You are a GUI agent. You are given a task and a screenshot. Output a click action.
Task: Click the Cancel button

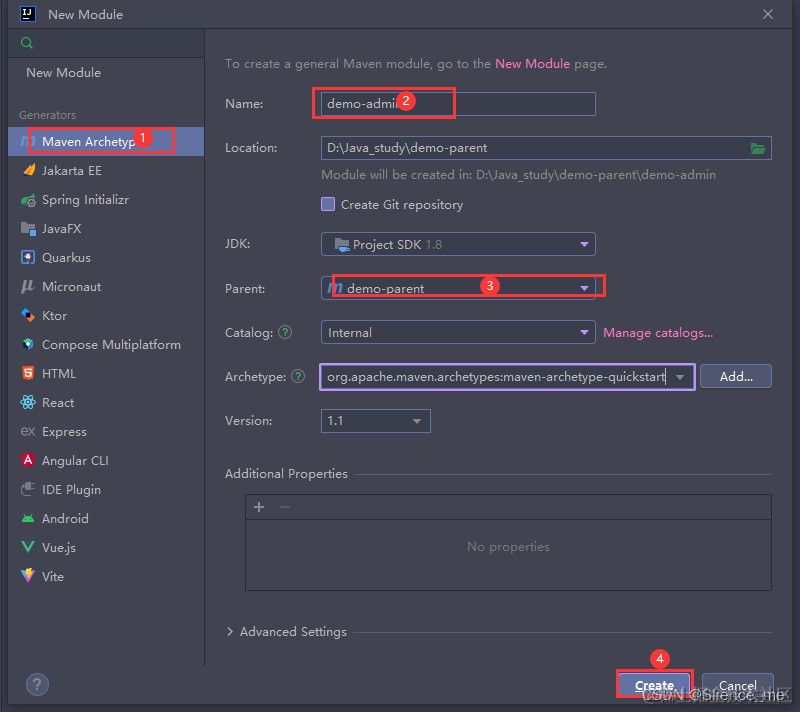point(737,685)
